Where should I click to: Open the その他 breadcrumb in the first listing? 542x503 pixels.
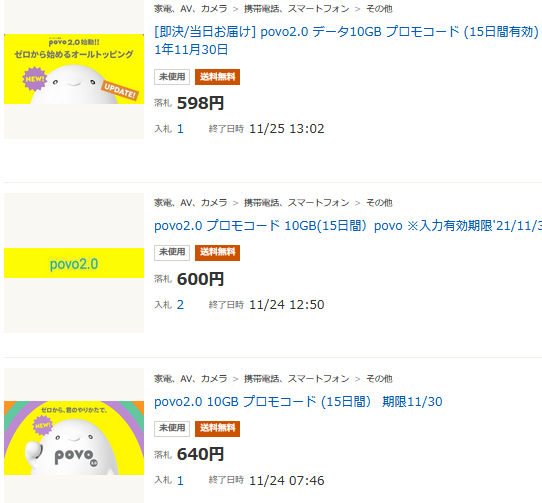pos(379,9)
